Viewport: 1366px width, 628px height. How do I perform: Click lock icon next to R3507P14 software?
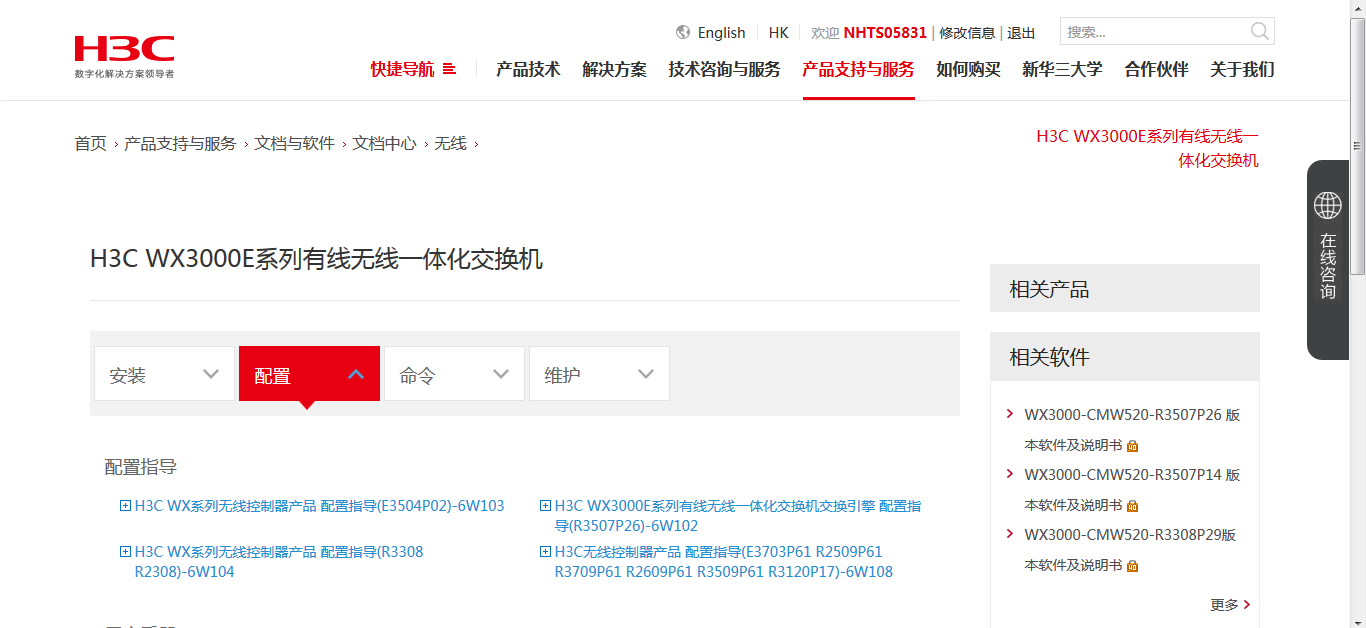tap(1133, 506)
